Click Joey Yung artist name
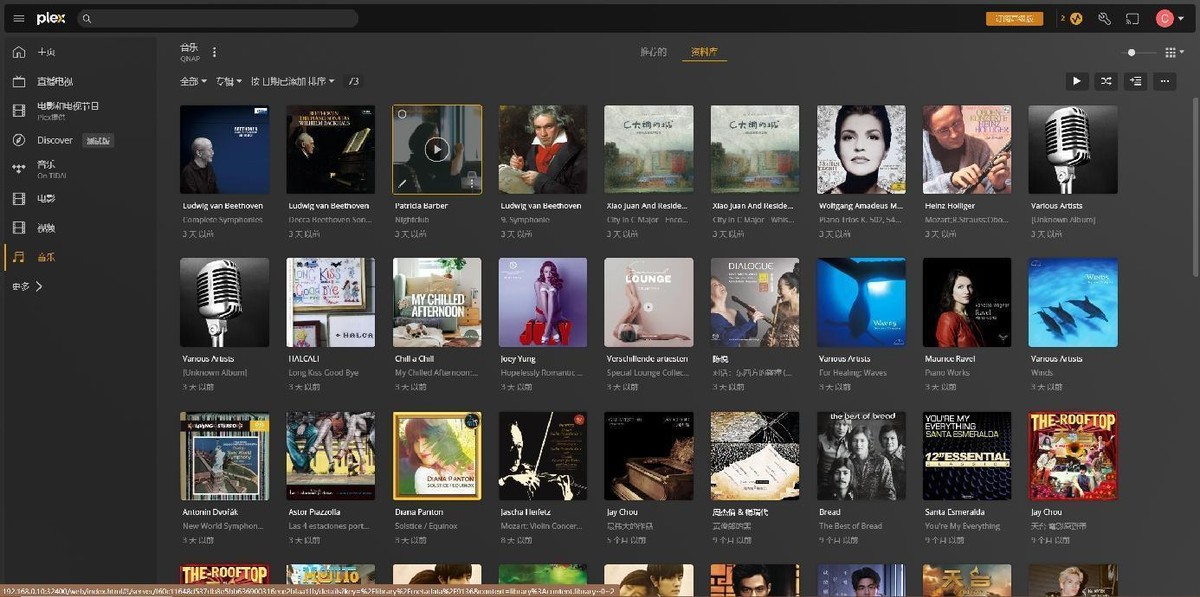This screenshot has width=1200, height=597. (518, 359)
